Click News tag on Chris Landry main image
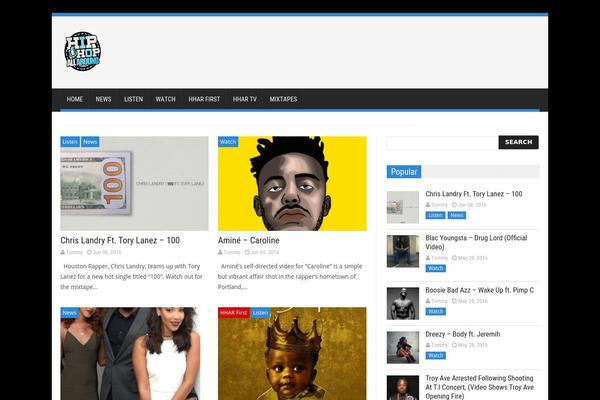The width and height of the screenshot is (600, 400). tap(90, 142)
